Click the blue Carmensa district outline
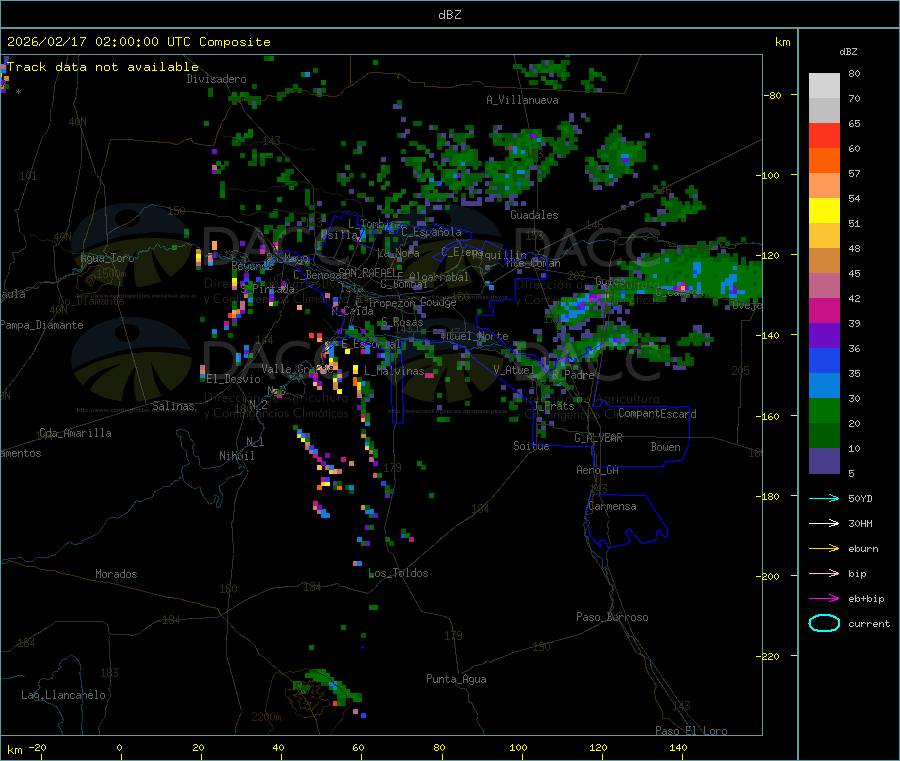The width and height of the screenshot is (900, 761). point(626,521)
